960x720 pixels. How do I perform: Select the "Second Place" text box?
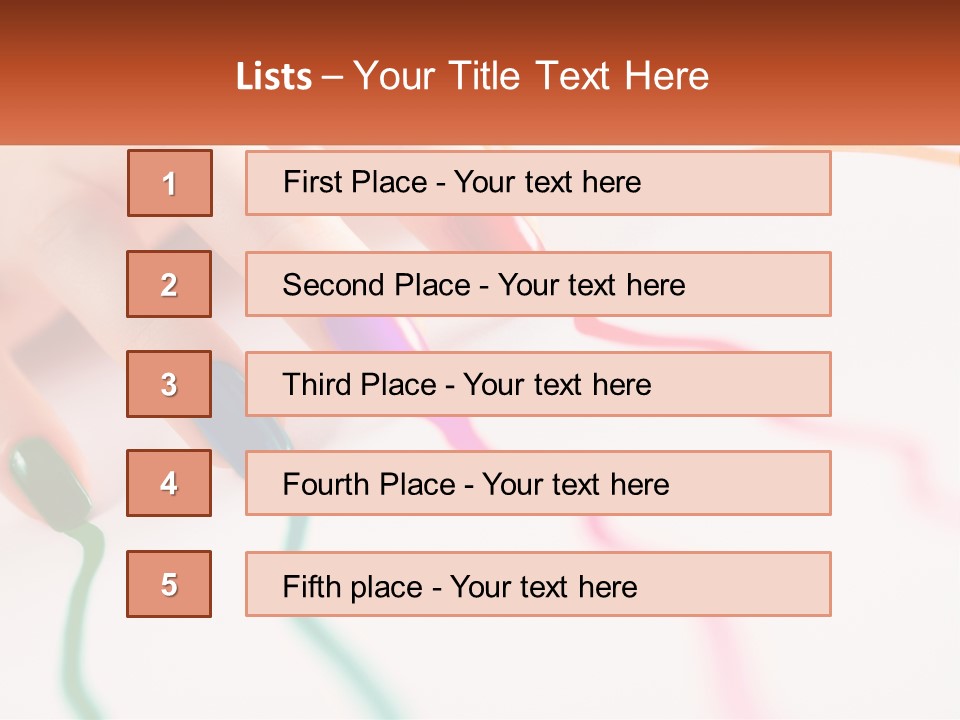(538, 284)
